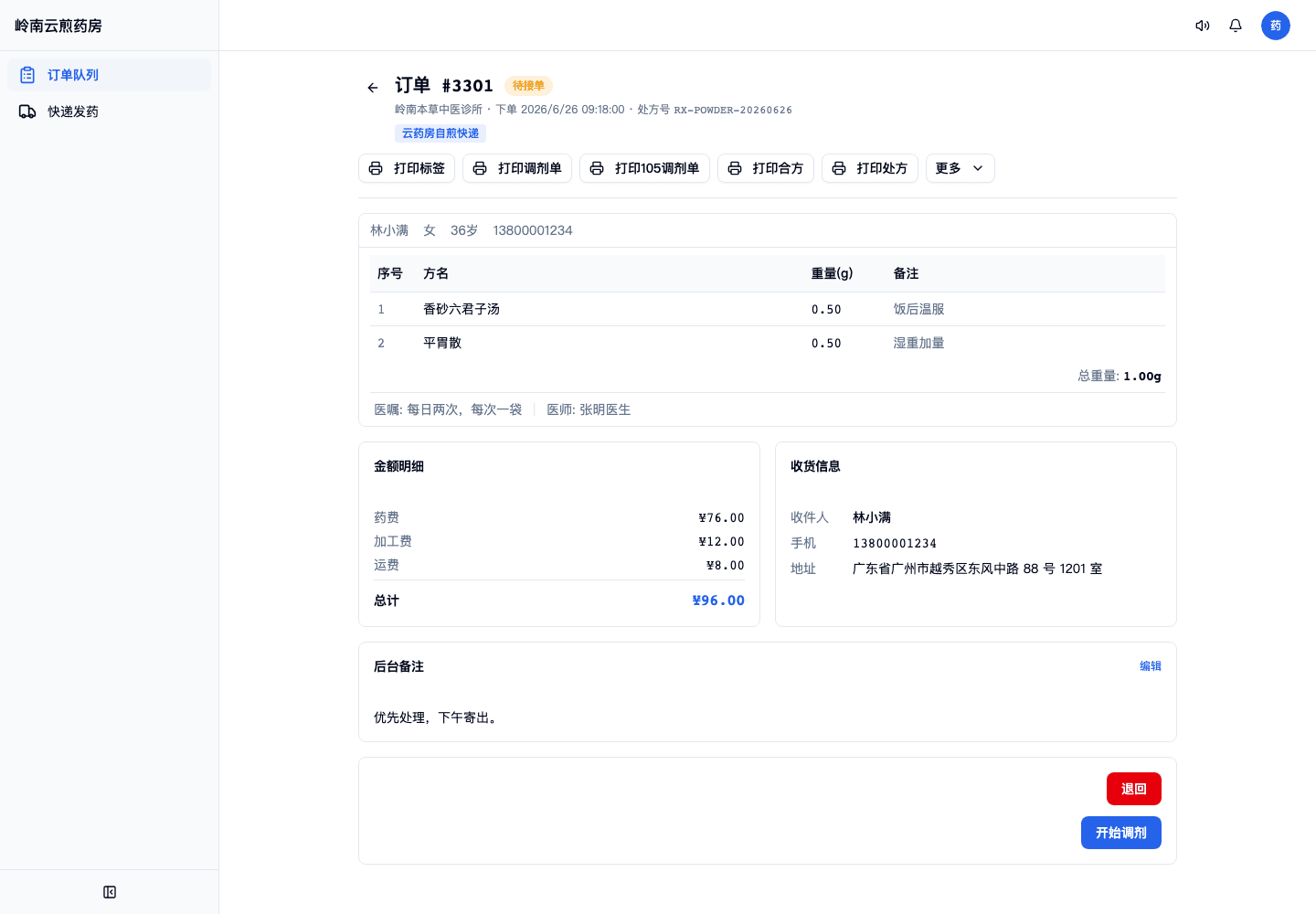This screenshot has height=914, width=1316.
Task: Click the 打印处方 button
Action: (x=870, y=168)
